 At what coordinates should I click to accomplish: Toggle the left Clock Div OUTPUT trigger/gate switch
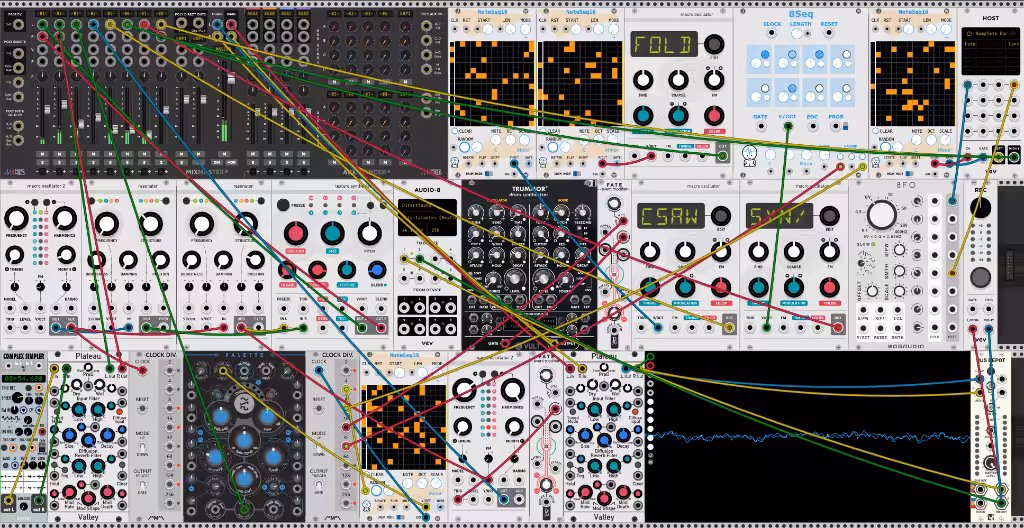point(142,486)
